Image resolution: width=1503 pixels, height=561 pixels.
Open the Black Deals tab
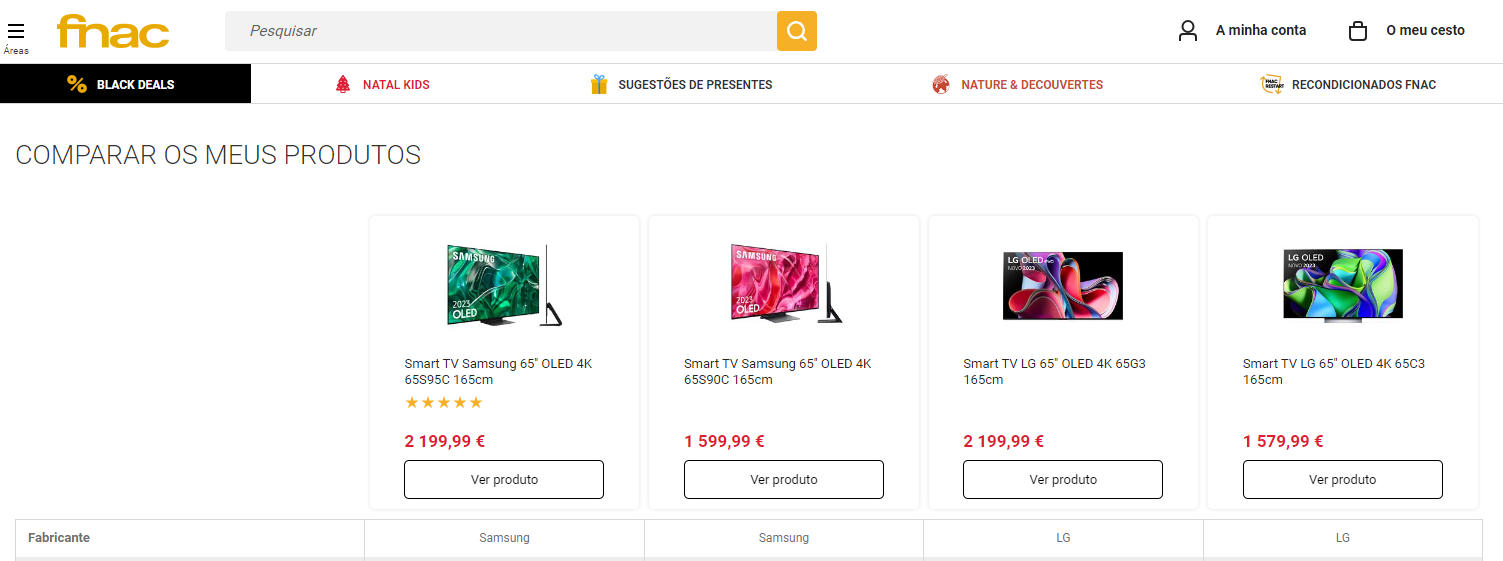point(135,85)
